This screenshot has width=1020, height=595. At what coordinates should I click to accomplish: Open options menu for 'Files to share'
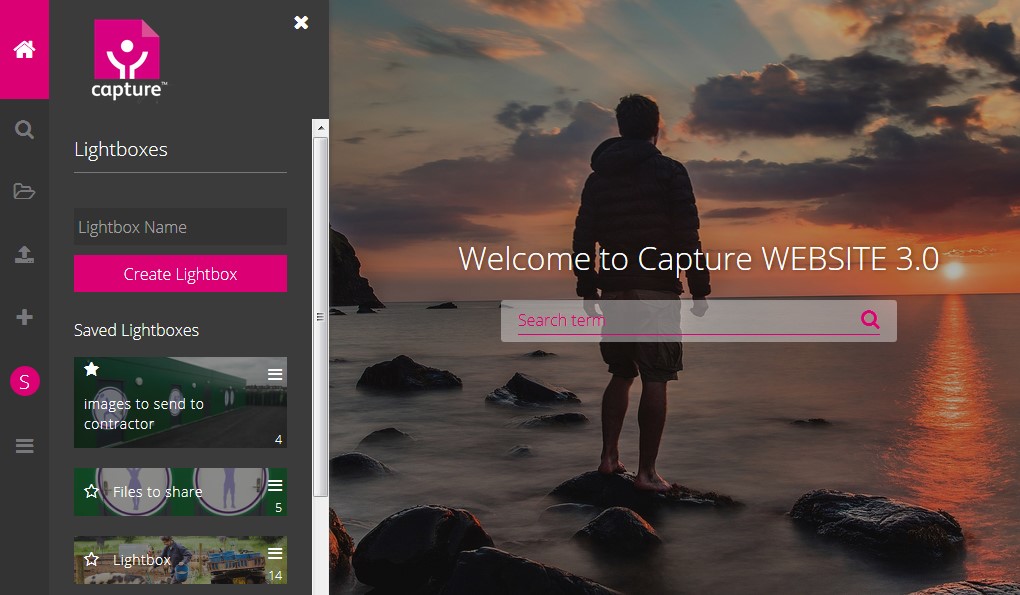[x=275, y=485]
